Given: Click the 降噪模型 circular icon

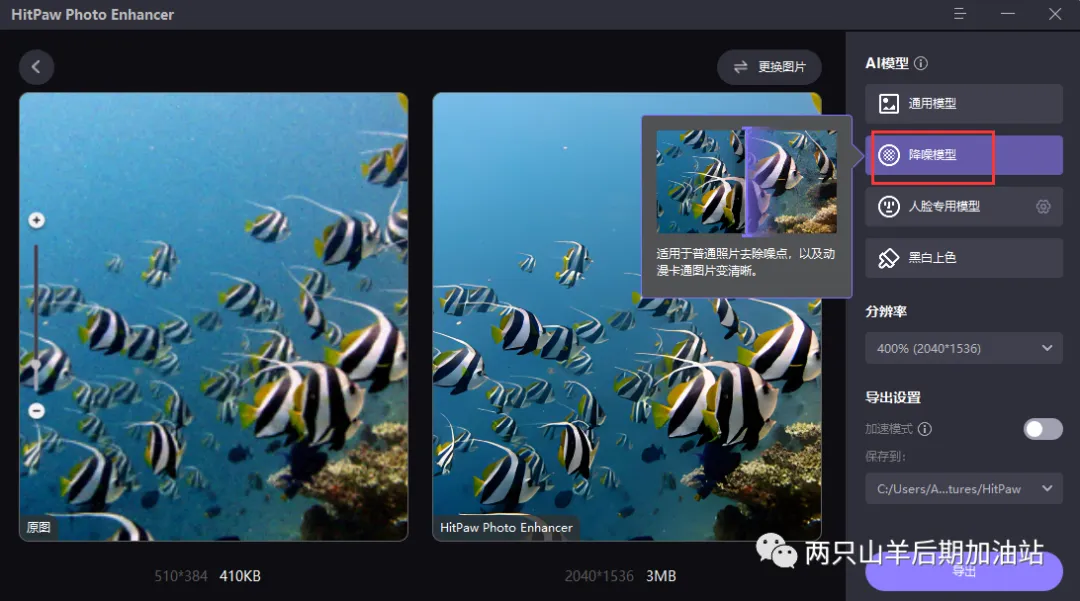Looking at the screenshot, I should coord(889,155).
